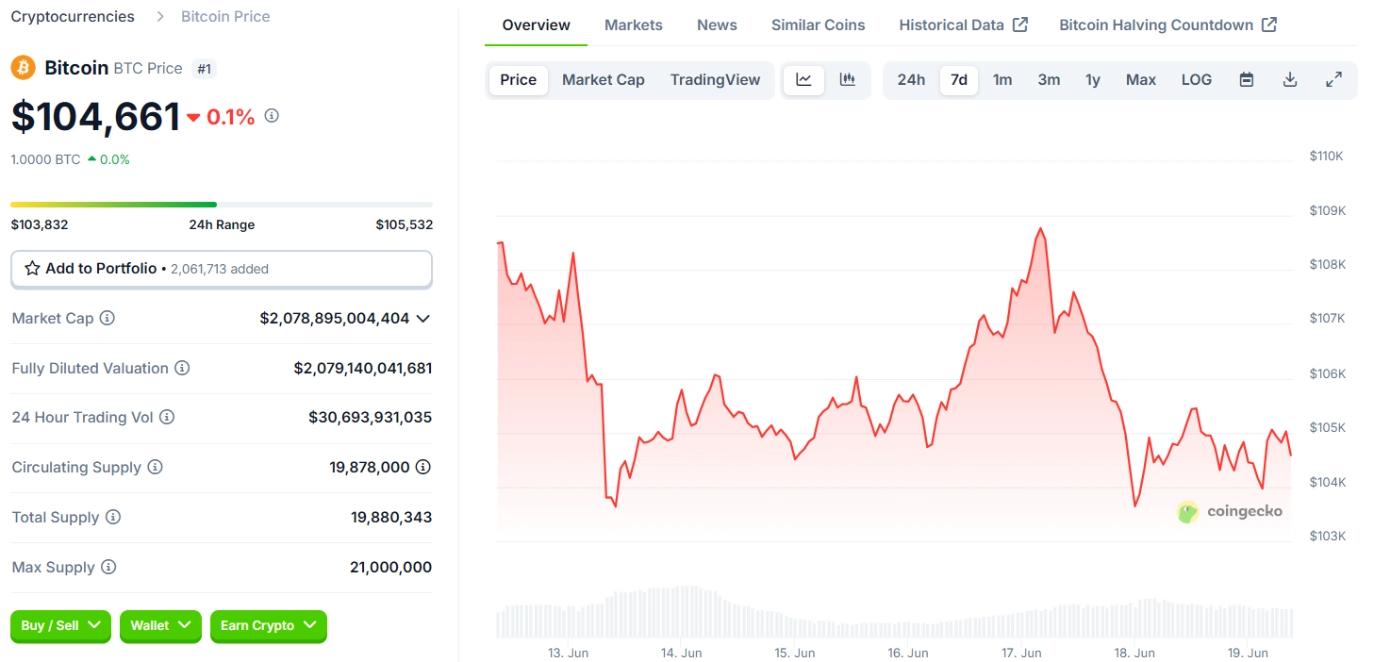The width and height of the screenshot is (1374, 662).
Task: Click the 21,000,000 max supply value
Action: click(x=391, y=567)
